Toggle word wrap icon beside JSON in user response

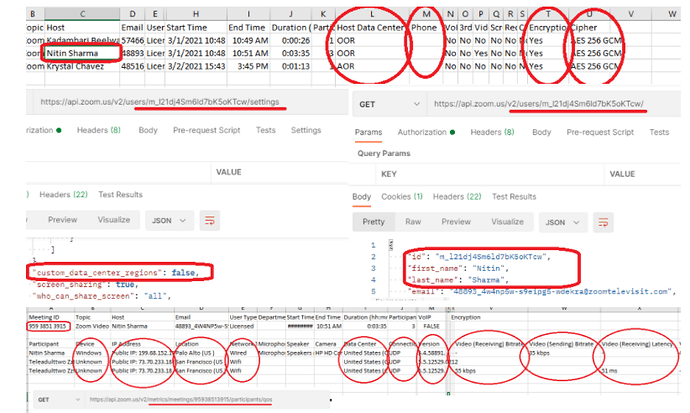tap(603, 223)
